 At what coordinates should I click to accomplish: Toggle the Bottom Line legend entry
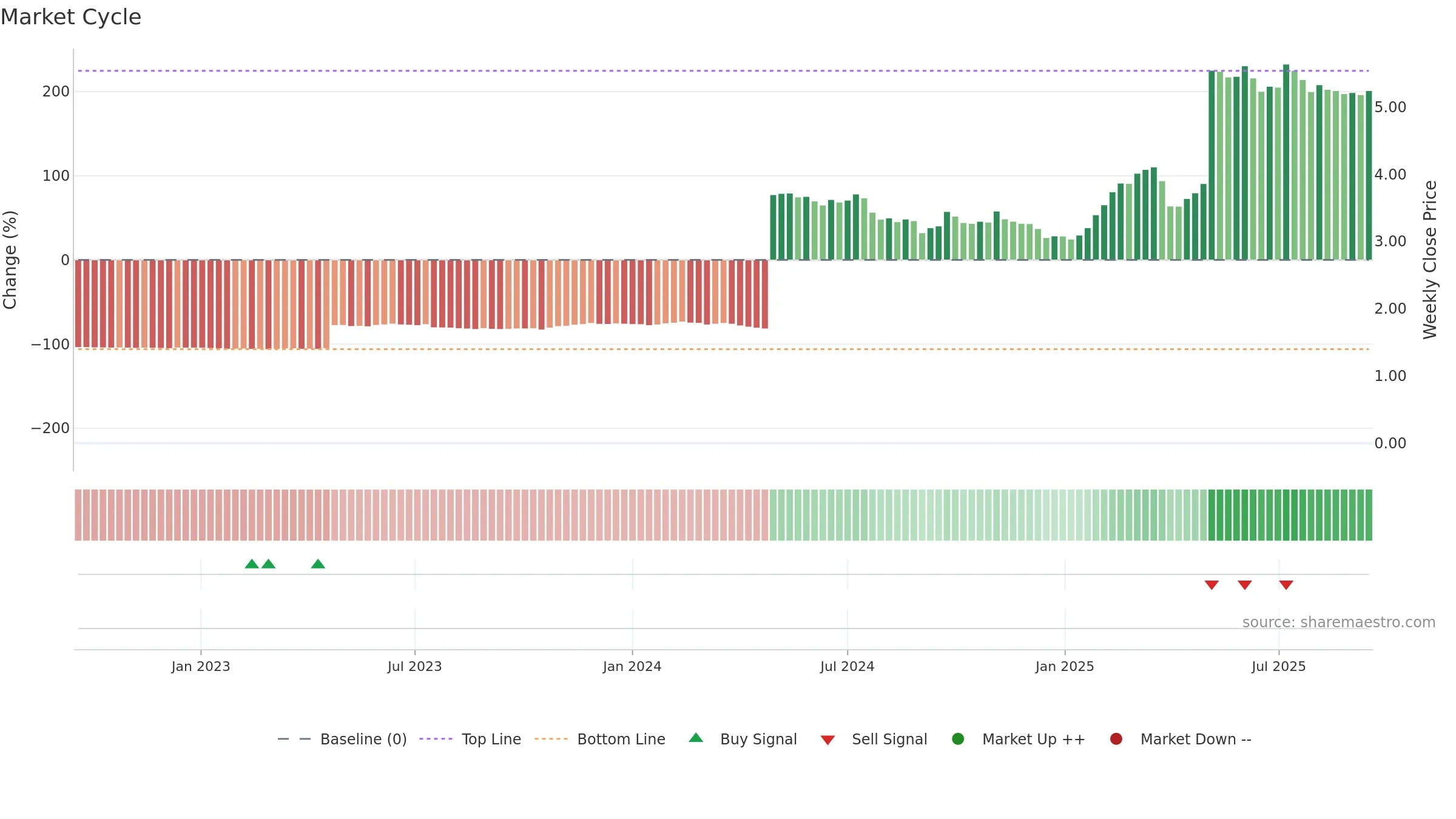[x=600, y=739]
